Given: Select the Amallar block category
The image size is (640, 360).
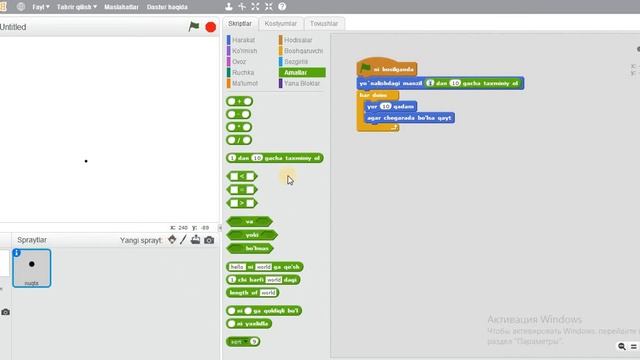Looking at the screenshot, I should coord(302,72).
